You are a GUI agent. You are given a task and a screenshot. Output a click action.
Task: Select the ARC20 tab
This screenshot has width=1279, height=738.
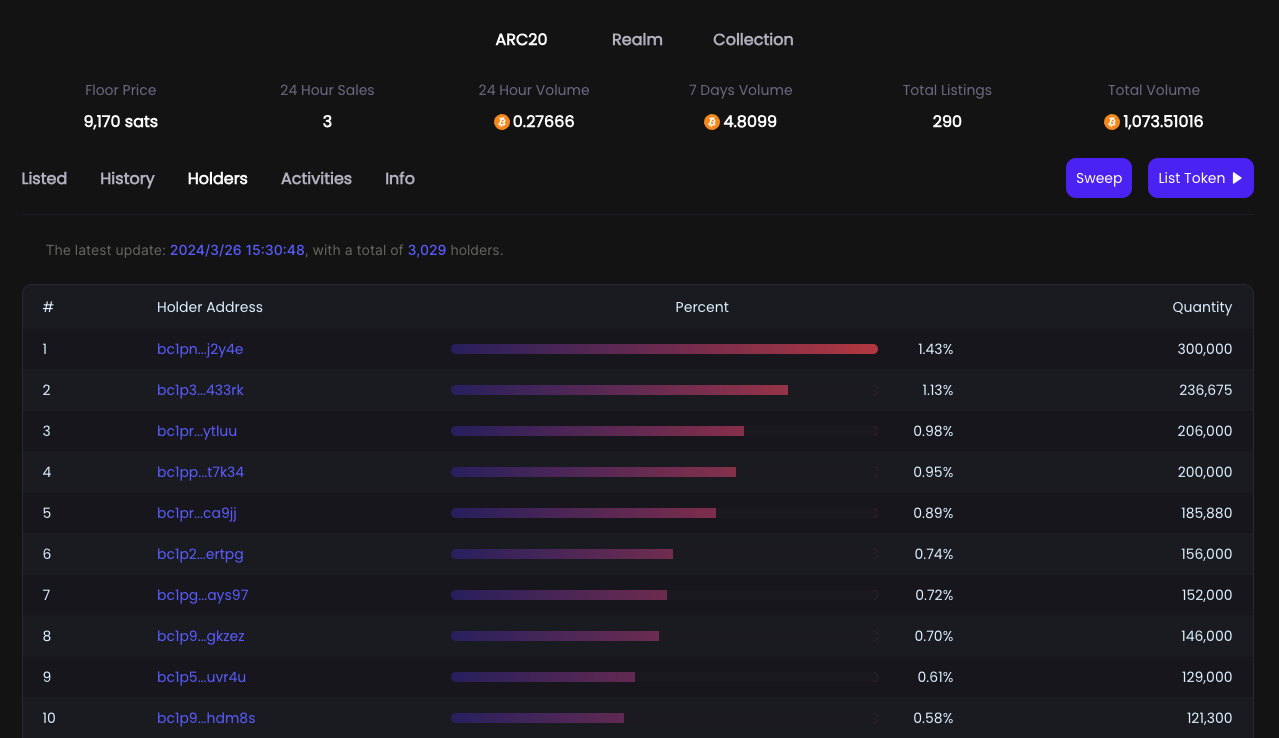(521, 40)
